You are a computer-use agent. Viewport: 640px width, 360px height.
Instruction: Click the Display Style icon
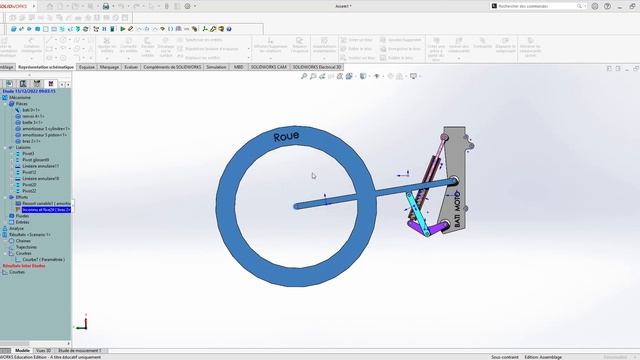(362, 76)
